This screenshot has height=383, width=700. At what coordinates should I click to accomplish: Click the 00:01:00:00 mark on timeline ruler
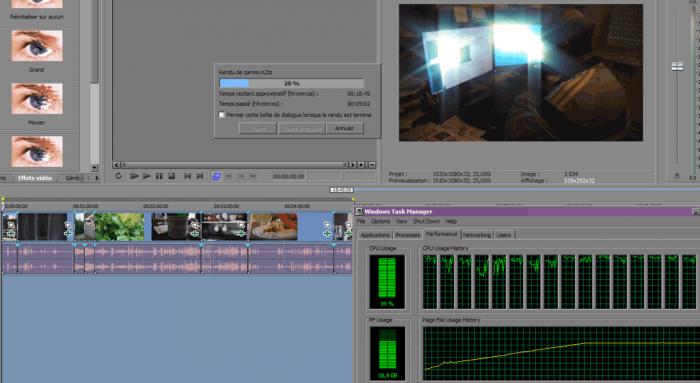coord(85,206)
